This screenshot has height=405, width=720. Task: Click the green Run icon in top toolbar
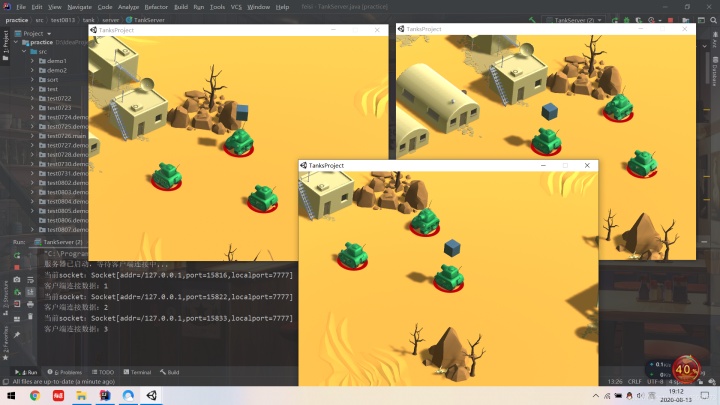pyautogui.click(x=615, y=20)
